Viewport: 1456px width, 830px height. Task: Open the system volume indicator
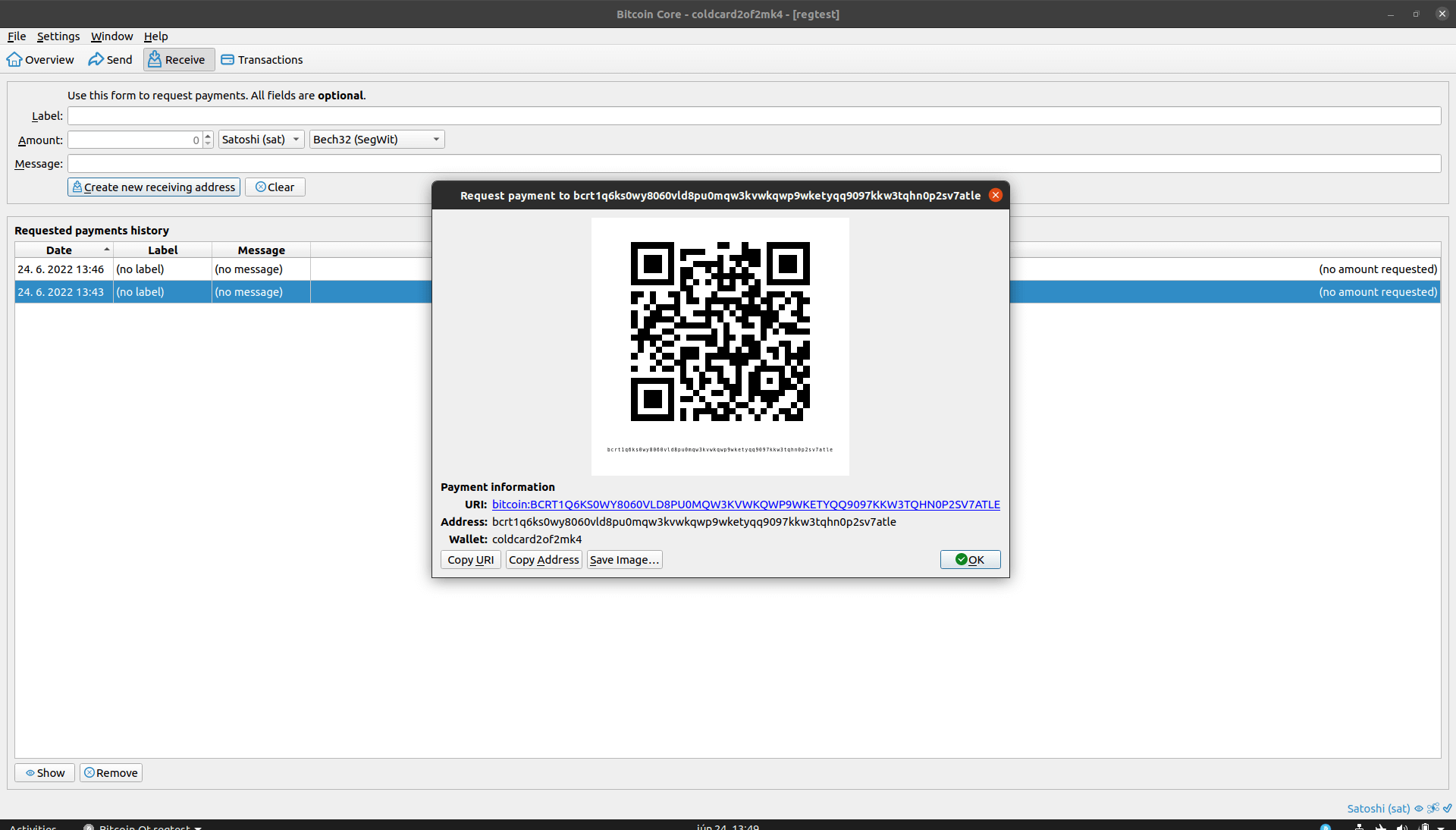coord(1402,827)
